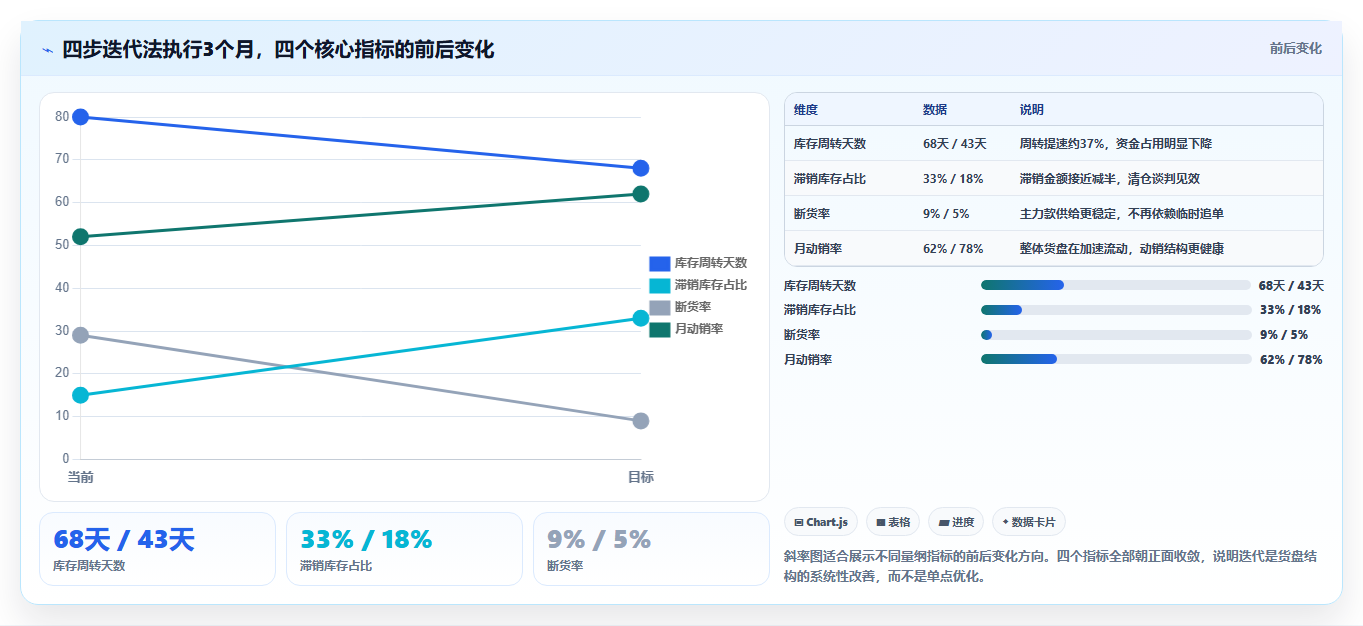Click the 表格 tag chip
This screenshot has width=1363, height=626.
click(x=893, y=522)
